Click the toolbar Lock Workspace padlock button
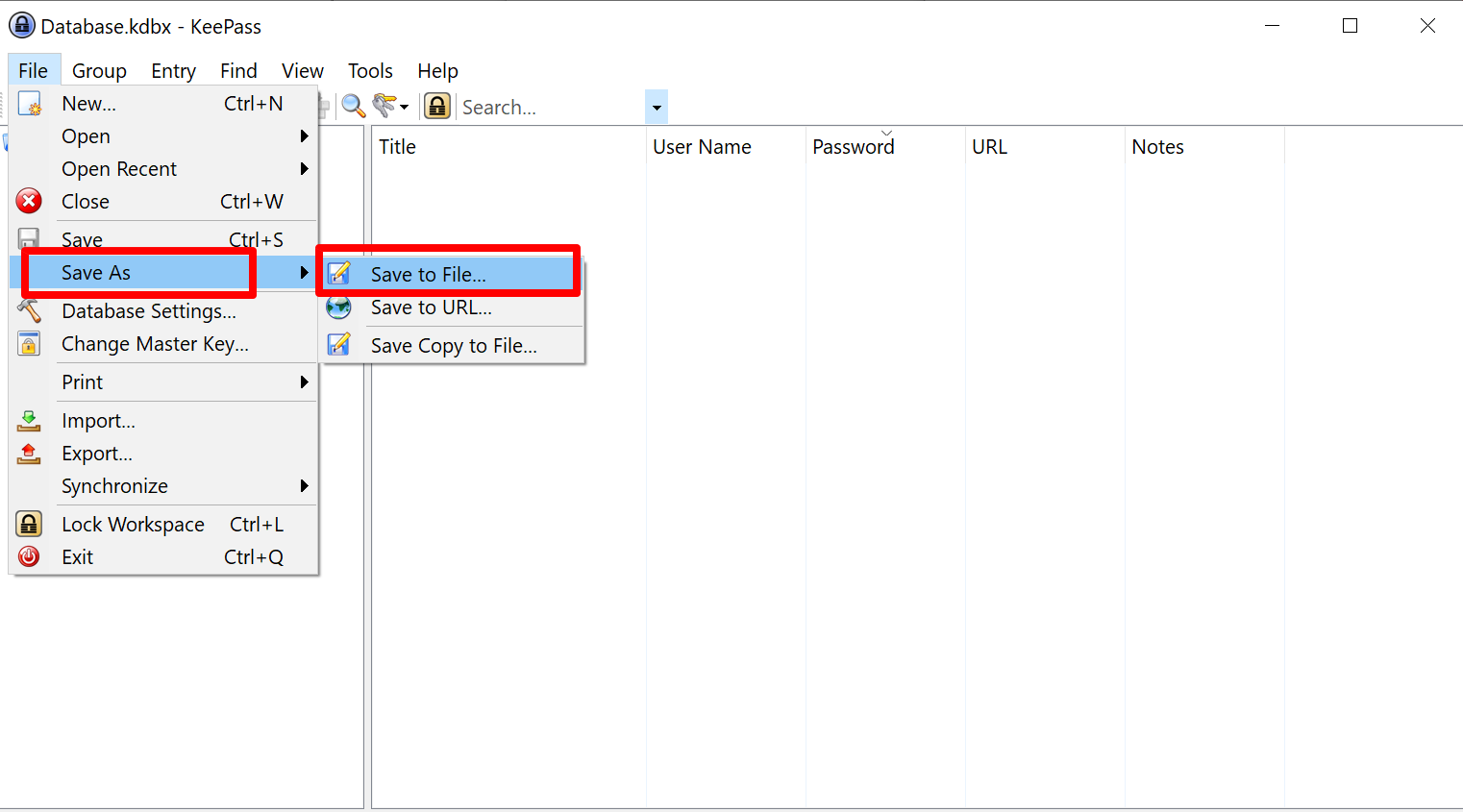 click(x=437, y=106)
